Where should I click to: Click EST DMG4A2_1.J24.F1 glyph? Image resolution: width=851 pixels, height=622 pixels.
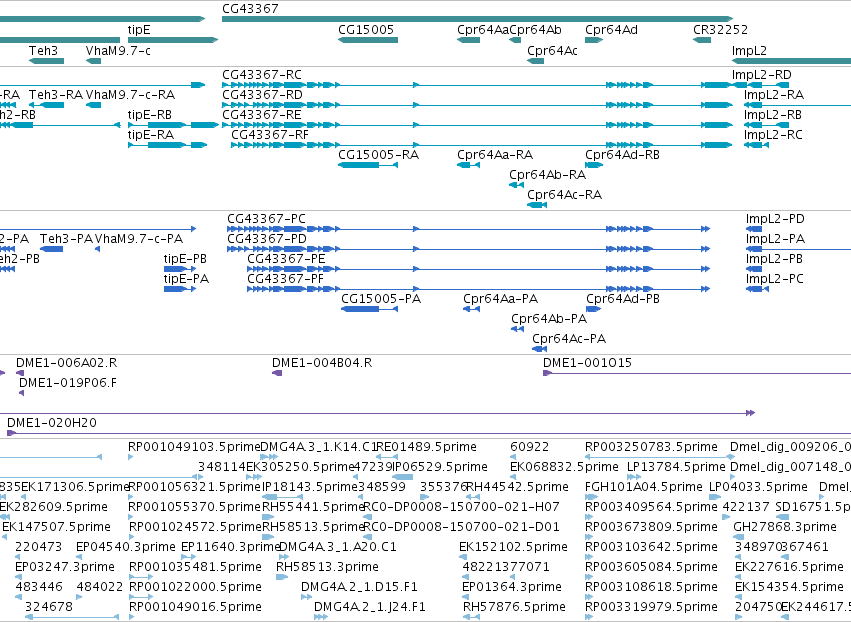[321, 617]
